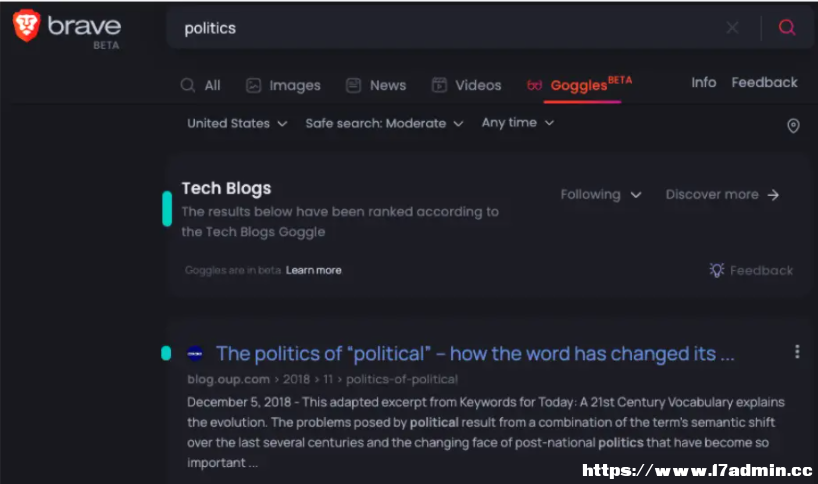The height and width of the screenshot is (484, 818).
Task: Select the Goggles BETA tab
Action: [x=580, y=85]
